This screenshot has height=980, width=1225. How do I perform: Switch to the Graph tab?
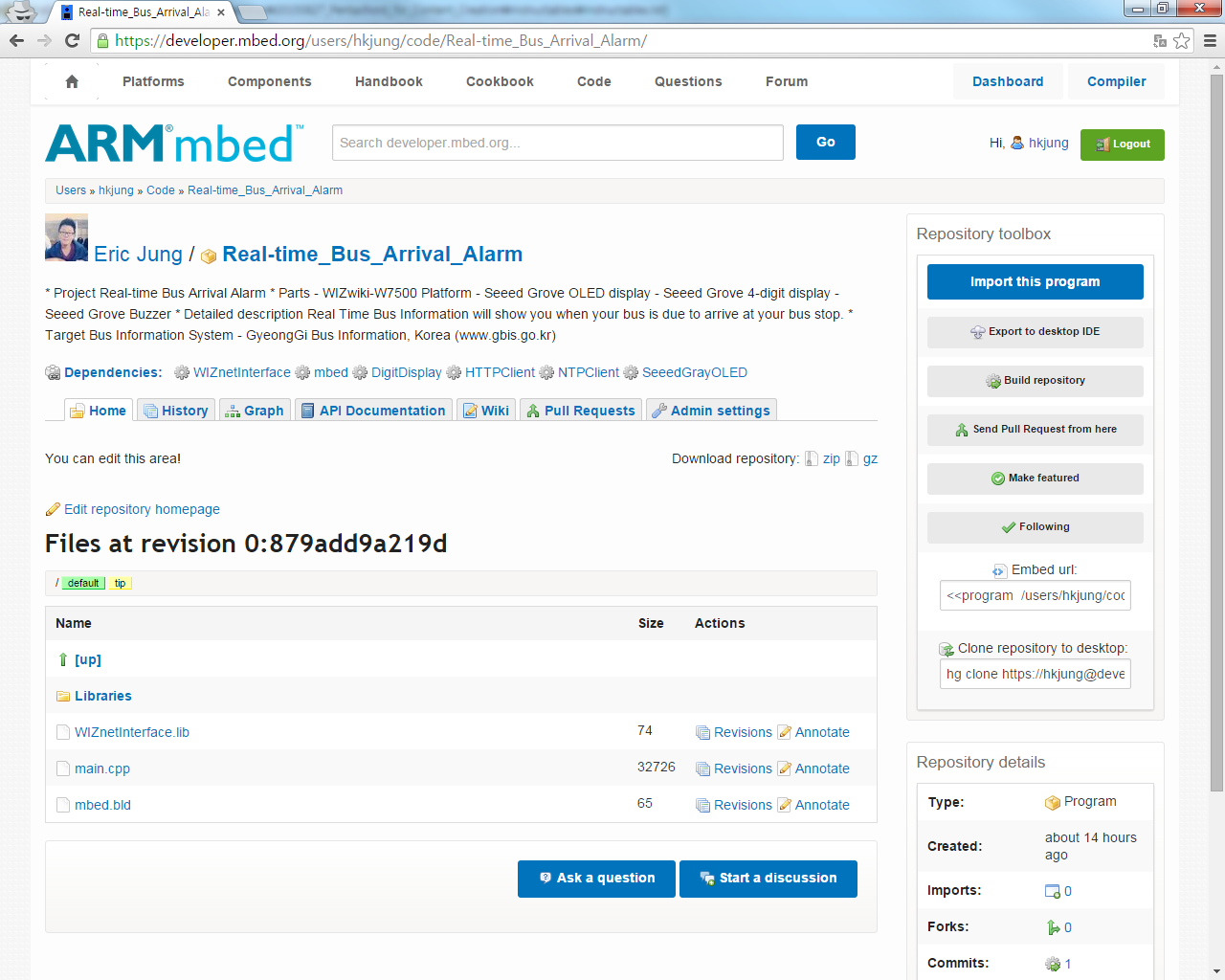coord(255,410)
